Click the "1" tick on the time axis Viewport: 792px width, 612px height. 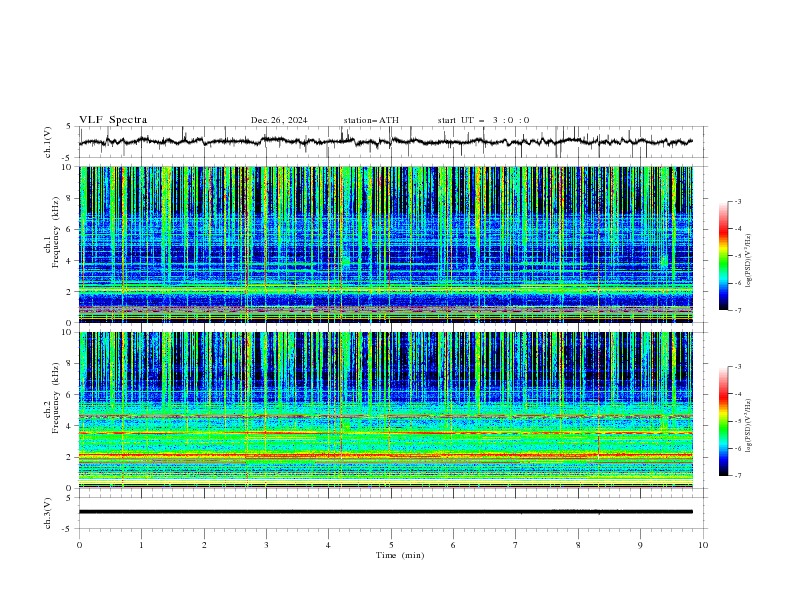[141, 545]
